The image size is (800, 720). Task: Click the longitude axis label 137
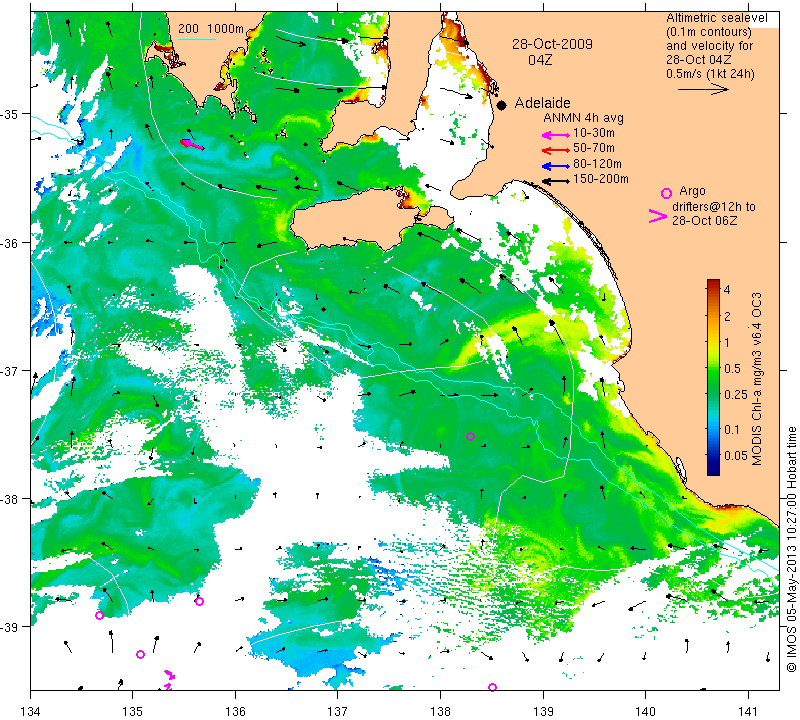point(338,710)
